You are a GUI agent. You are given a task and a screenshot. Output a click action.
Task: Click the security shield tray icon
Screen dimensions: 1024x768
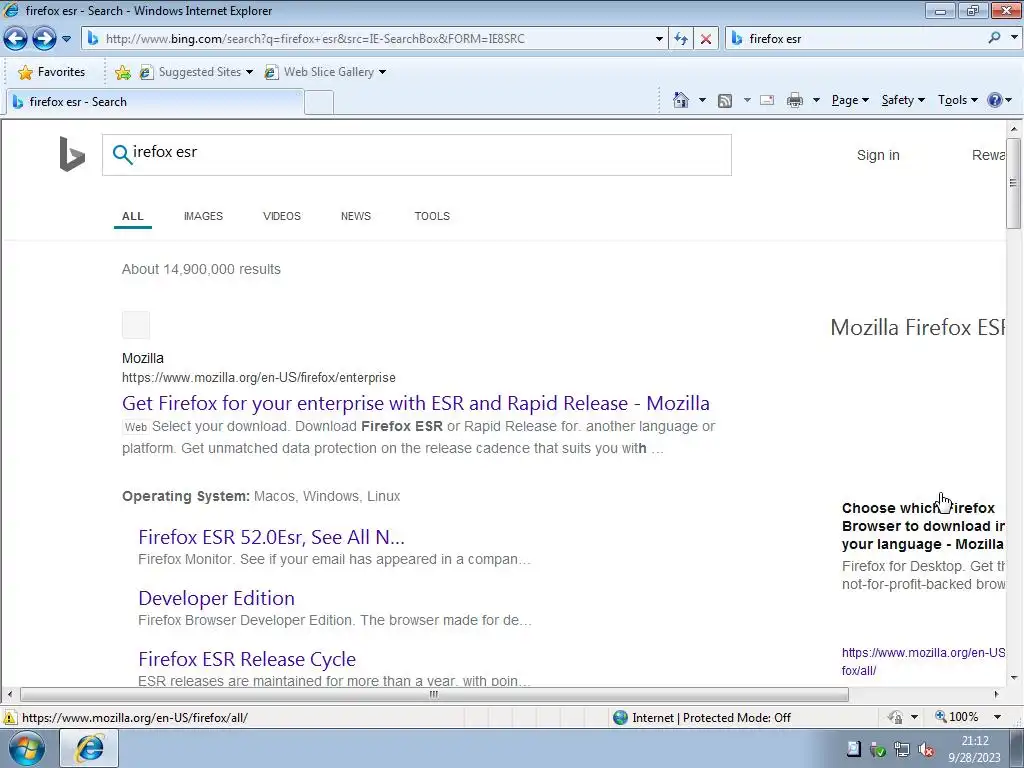[x=878, y=750]
